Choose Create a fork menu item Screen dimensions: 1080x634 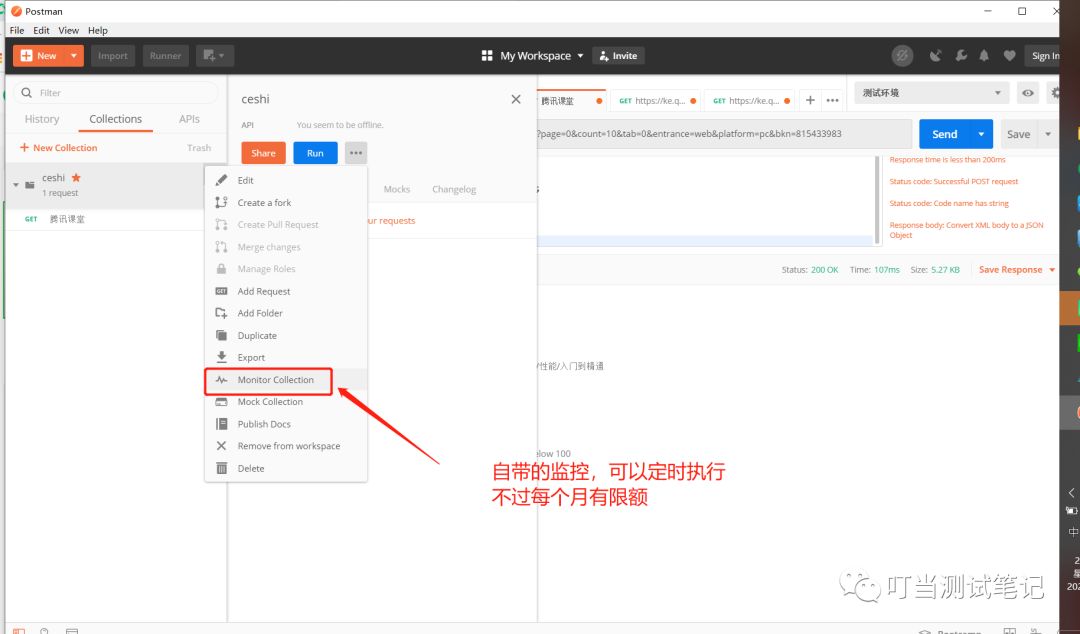click(x=286, y=203)
